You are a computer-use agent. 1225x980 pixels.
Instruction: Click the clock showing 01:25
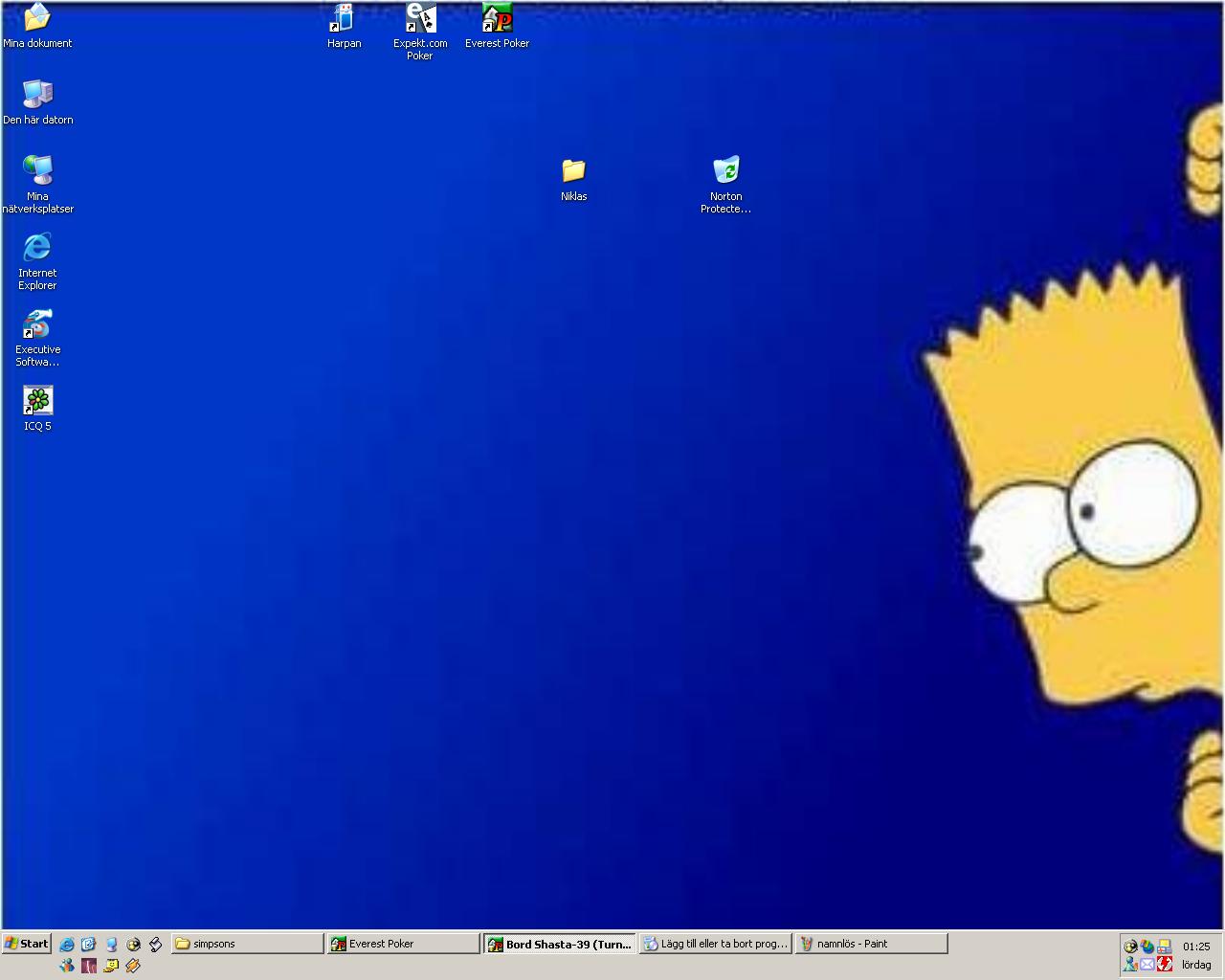[1195, 947]
